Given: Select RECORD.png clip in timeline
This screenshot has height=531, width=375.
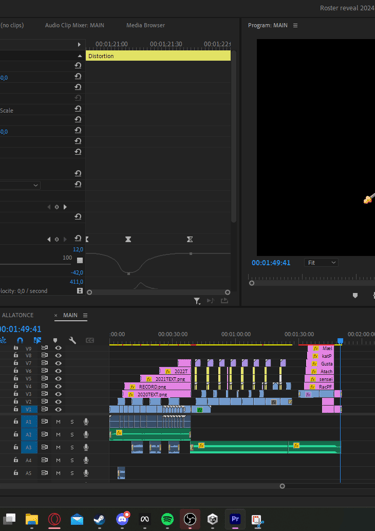Looking at the screenshot, I should pyautogui.click(x=158, y=386).
